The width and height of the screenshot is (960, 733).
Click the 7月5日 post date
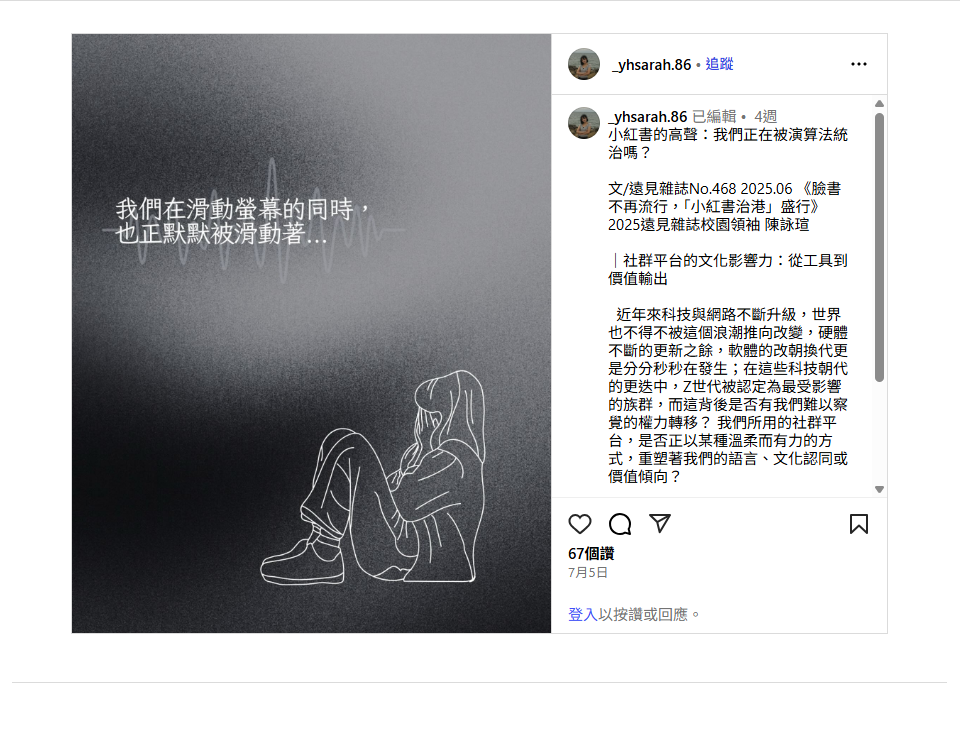[588, 573]
